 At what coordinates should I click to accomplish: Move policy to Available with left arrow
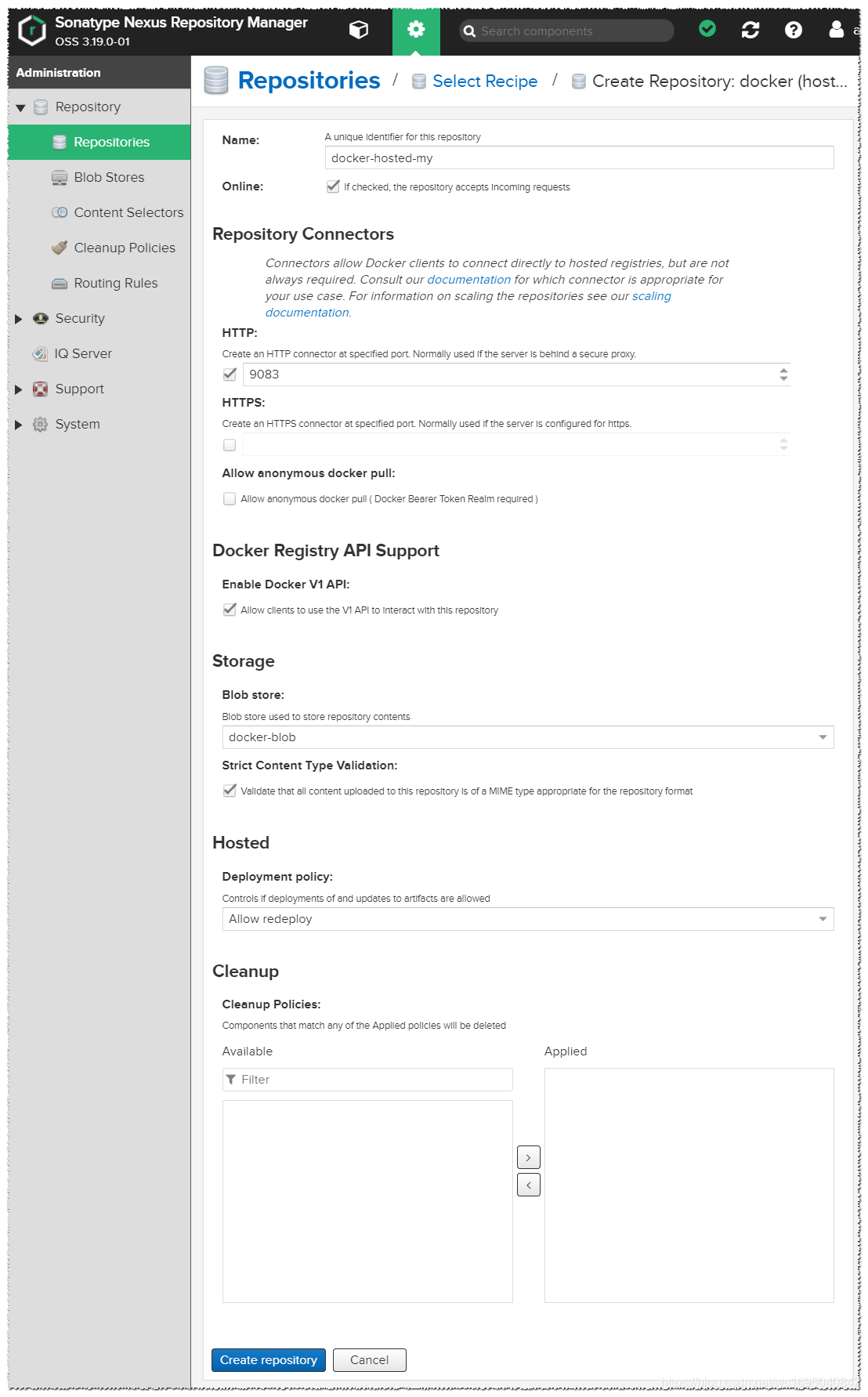pos(529,1185)
